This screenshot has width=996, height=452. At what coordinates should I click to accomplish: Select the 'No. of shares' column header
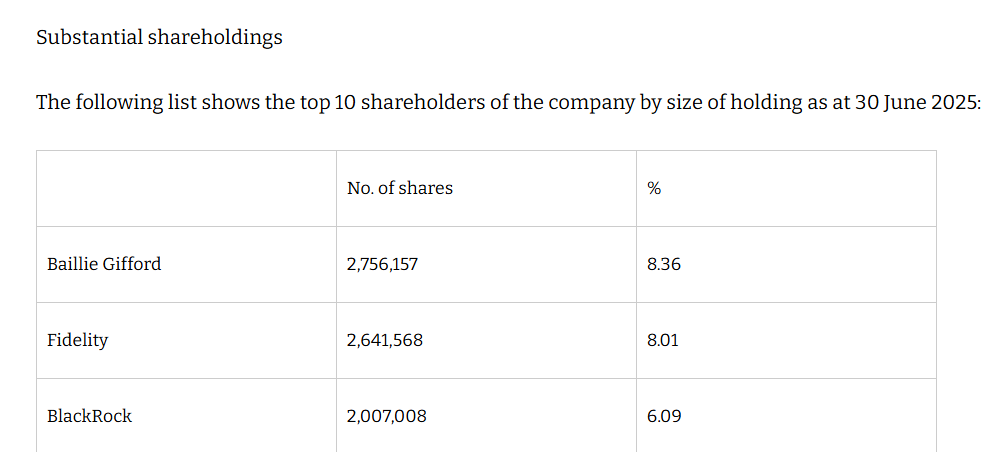pyautogui.click(x=399, y=188)
